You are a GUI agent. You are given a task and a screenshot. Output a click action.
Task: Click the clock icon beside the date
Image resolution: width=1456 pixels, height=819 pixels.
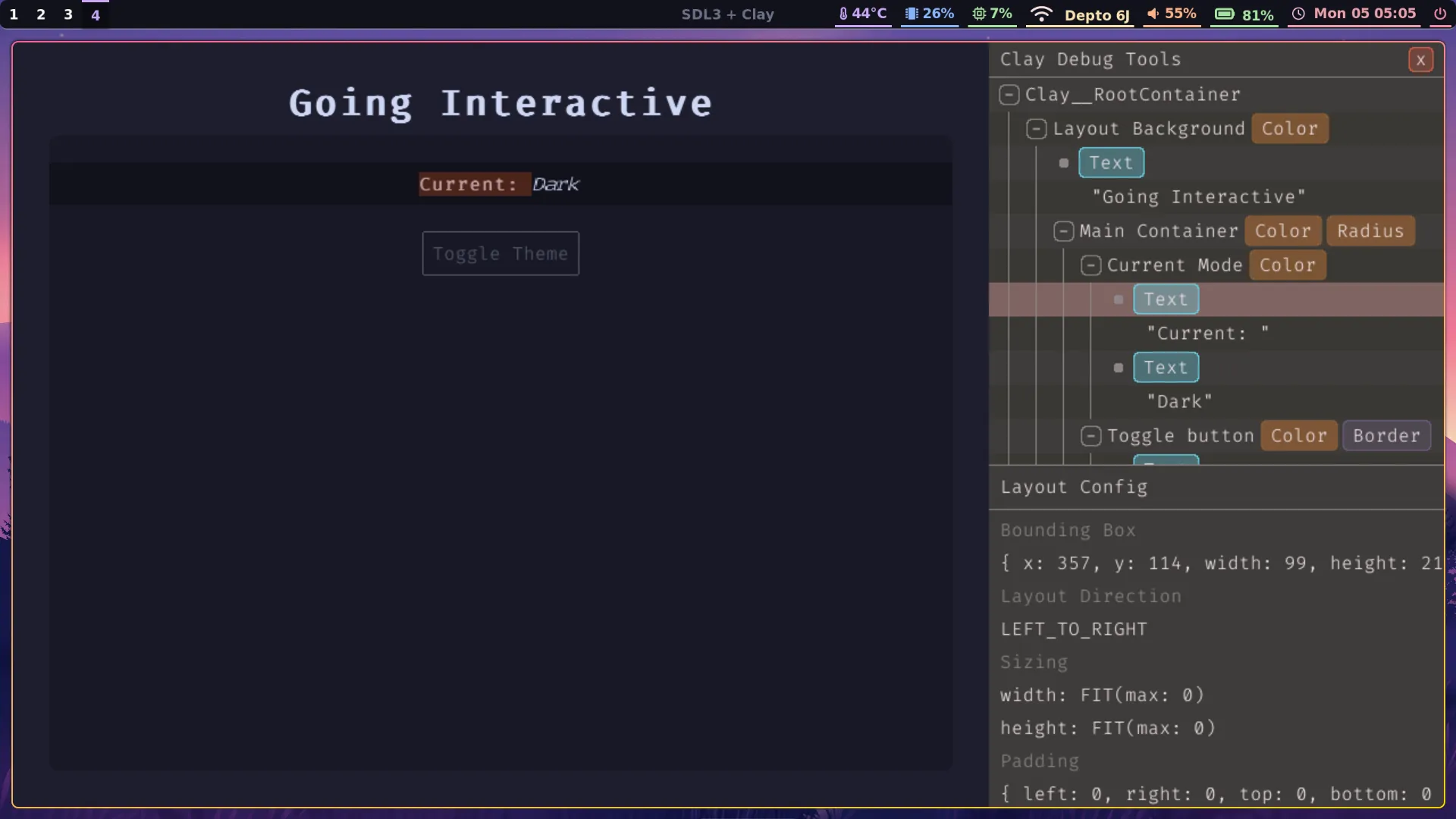1299,14
